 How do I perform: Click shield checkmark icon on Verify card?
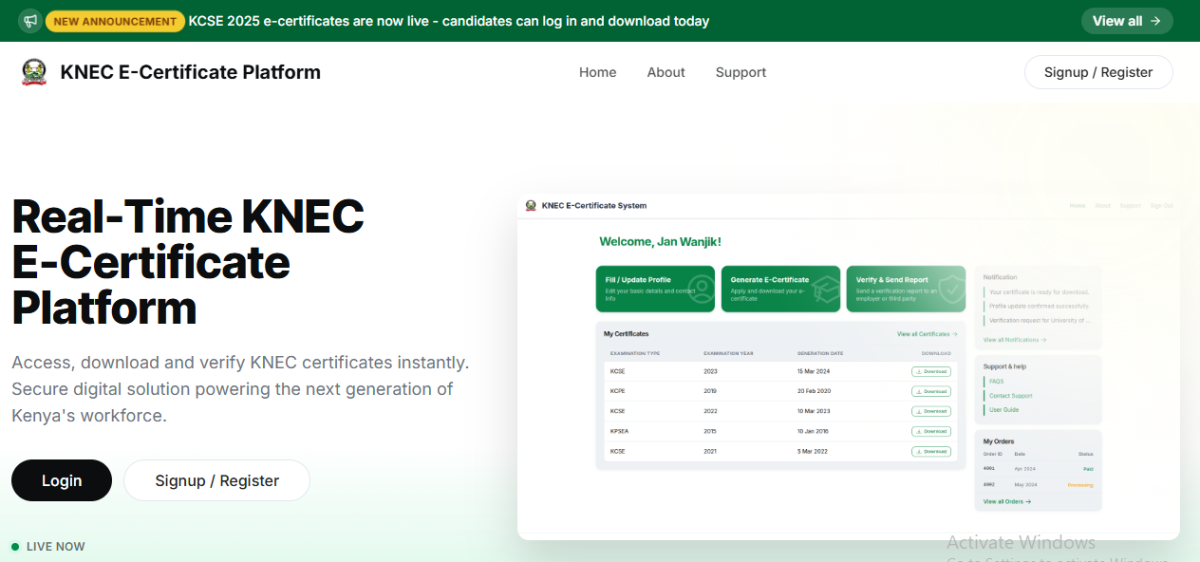pyautogui.click(x=951, y=290)
